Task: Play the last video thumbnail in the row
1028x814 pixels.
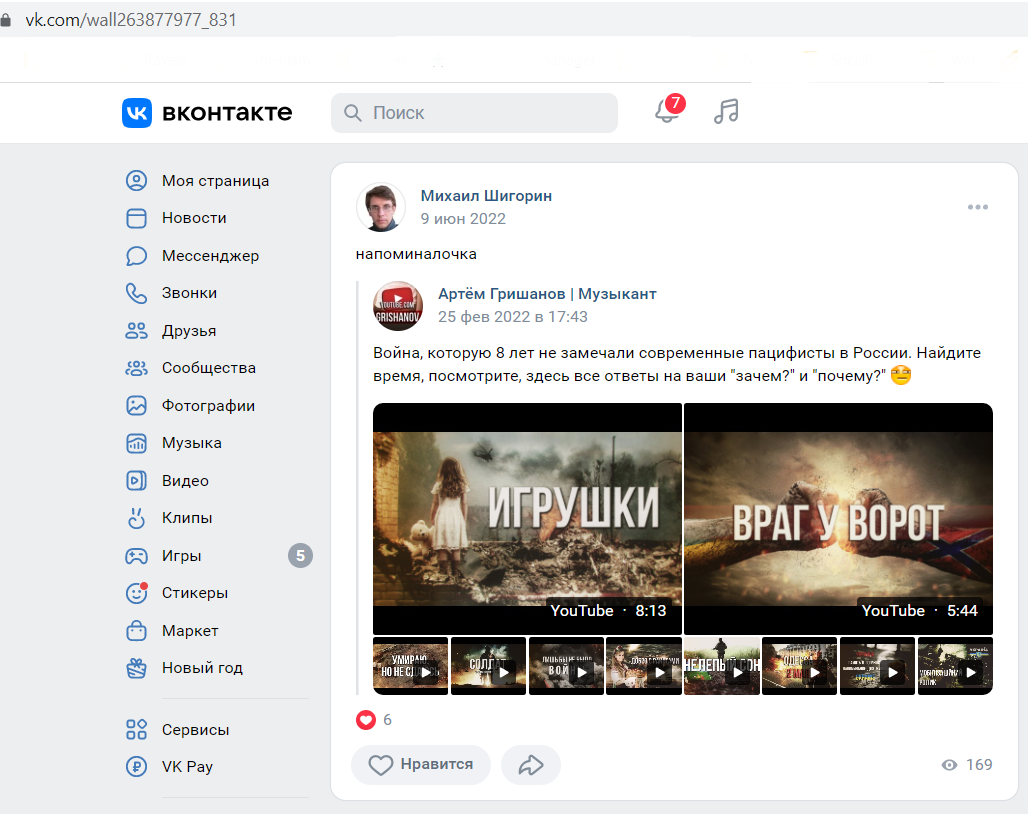Action: click(955, 666)
